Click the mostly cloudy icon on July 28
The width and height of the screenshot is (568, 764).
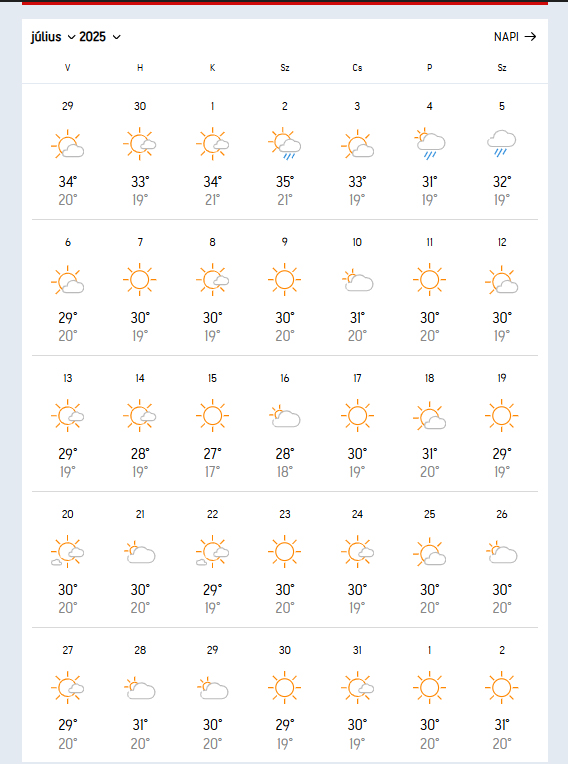[x=140, y=688]
